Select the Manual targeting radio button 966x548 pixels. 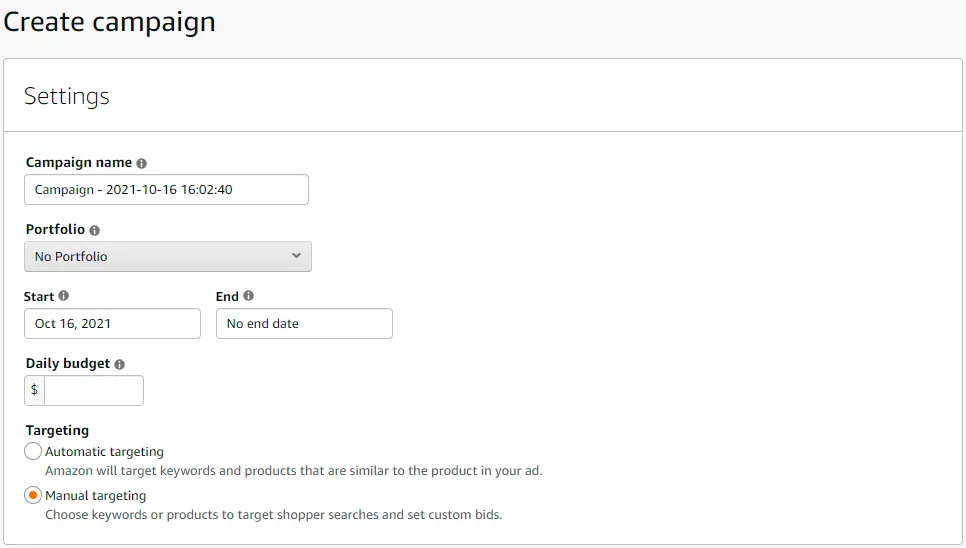coord(33,495)
